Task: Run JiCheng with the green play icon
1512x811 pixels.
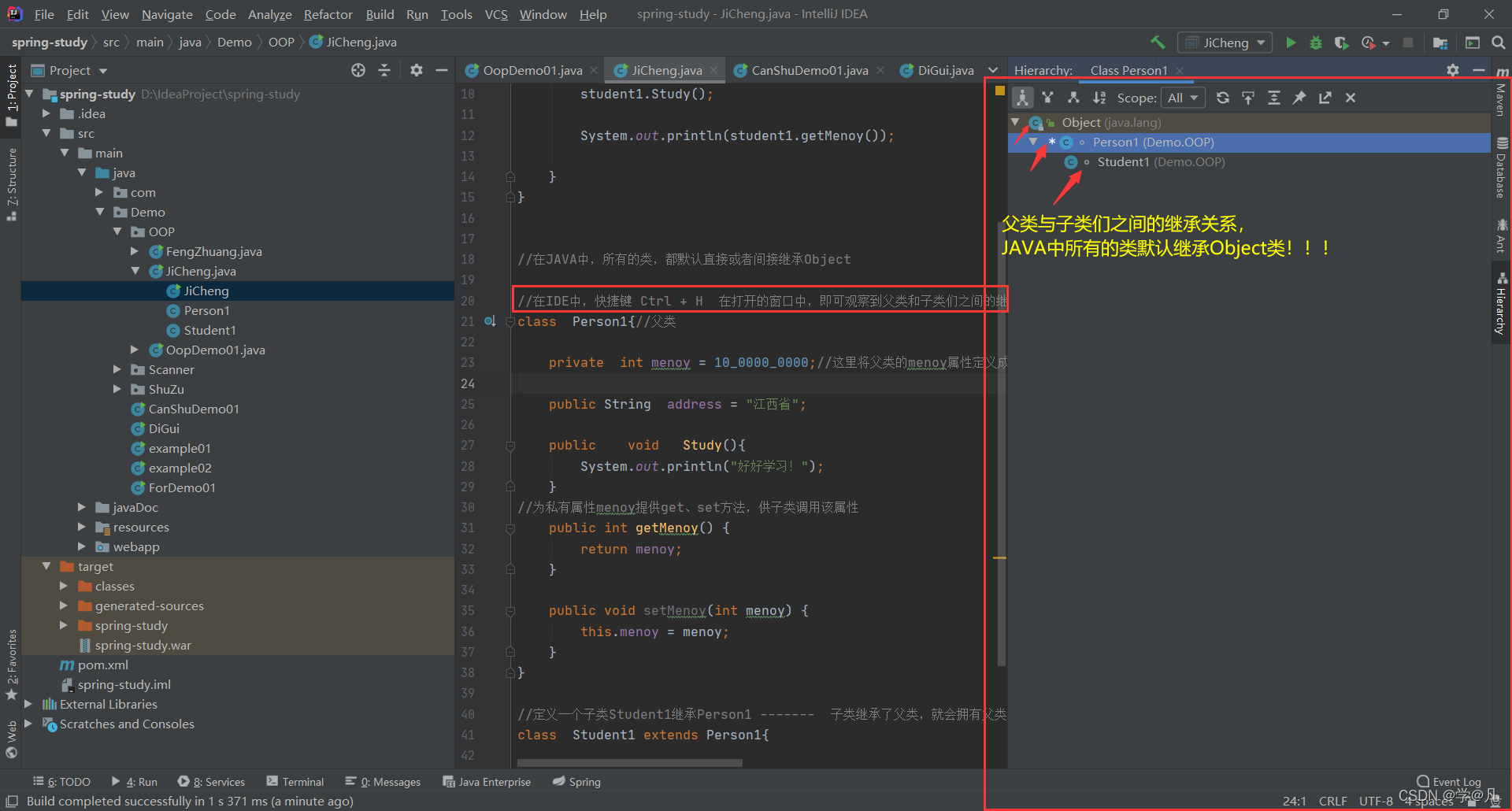Action: click(1291, 43)
